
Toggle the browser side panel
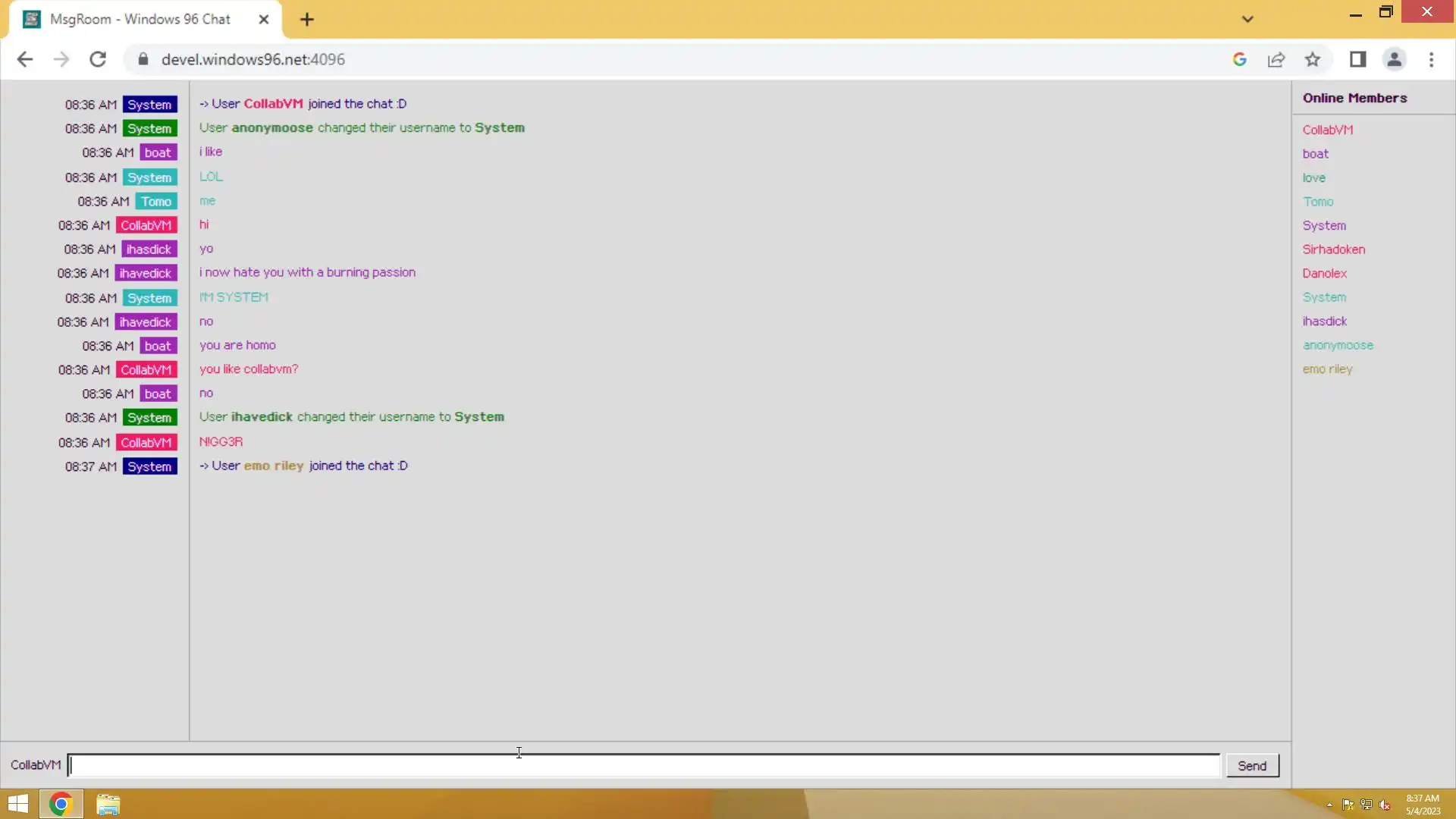click(x=1357, y=59)
